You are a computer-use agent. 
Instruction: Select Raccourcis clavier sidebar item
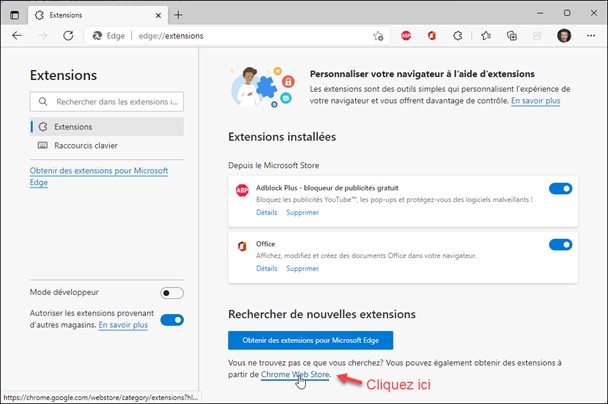(x=107, y=145)
